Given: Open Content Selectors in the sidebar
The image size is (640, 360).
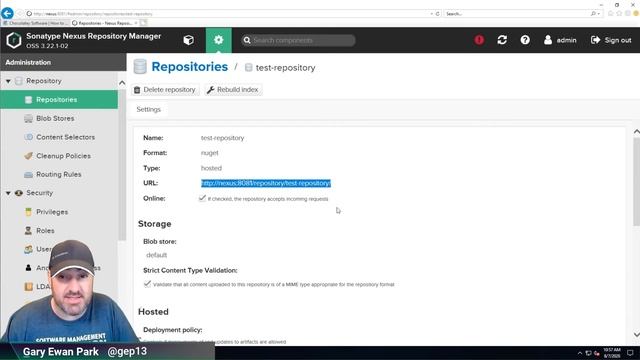Looking at the screenshot, I should point(65,137).
